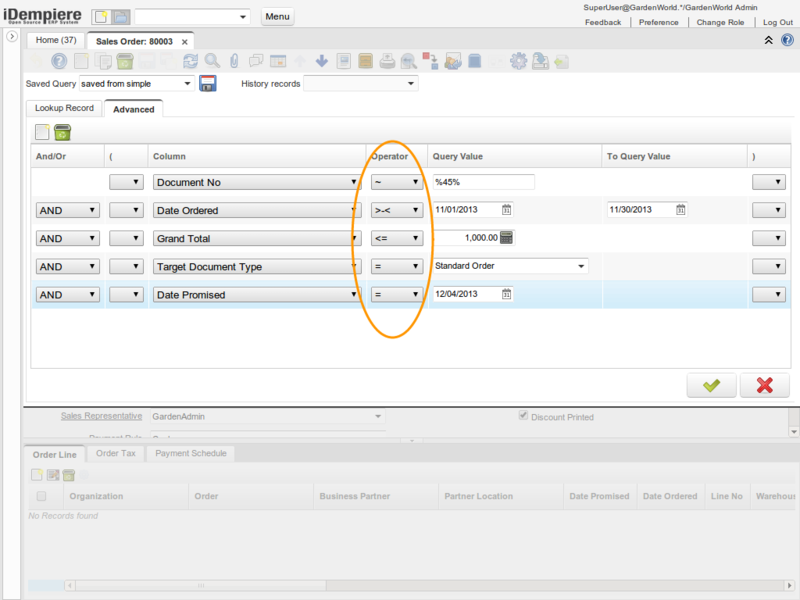This screenshot has height=600, width=800.
Task: Open calendar for the 11/30/2013 to-date
Action: 681,210
